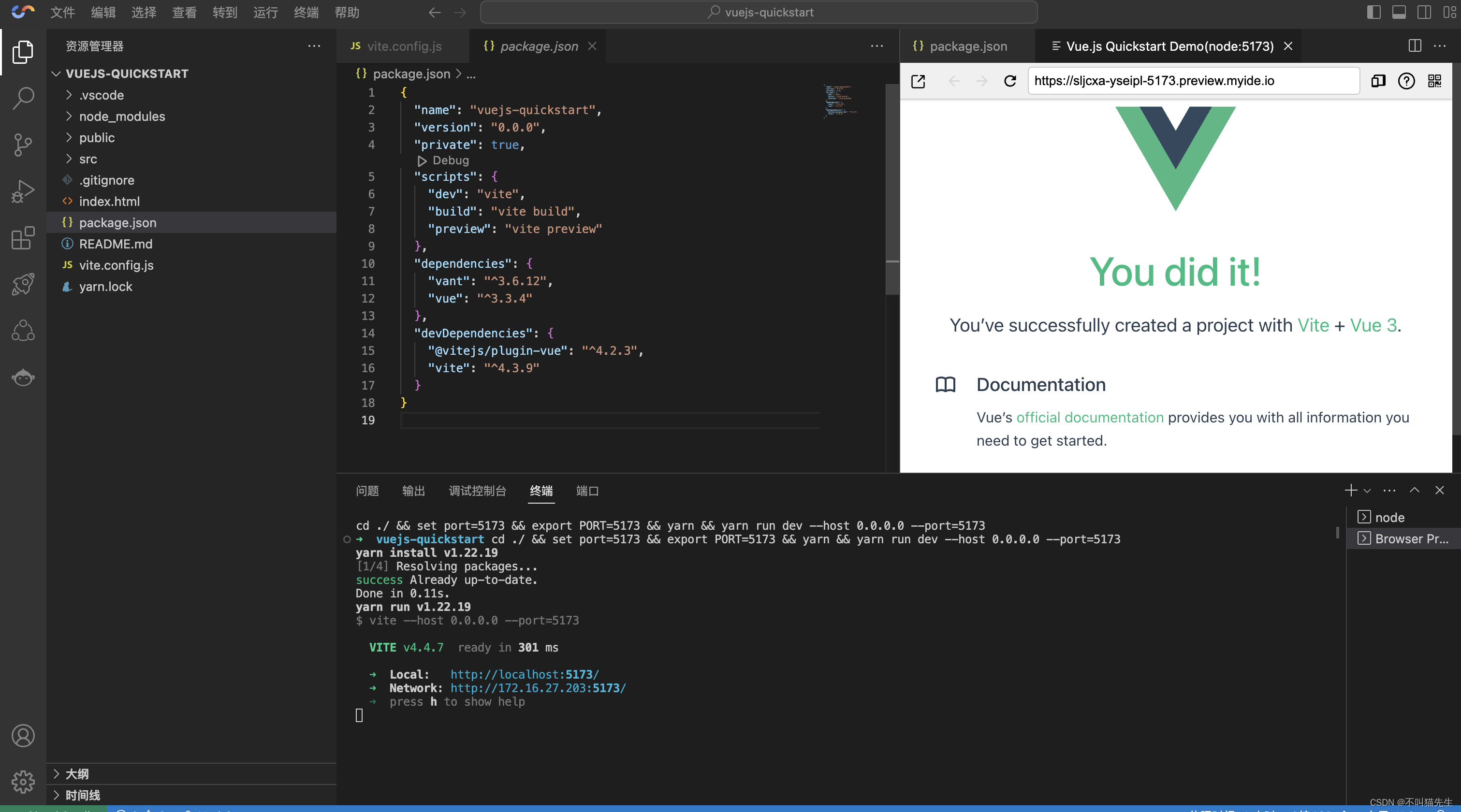Open the Extensions view
The image size is (1461, 812).
23,238
